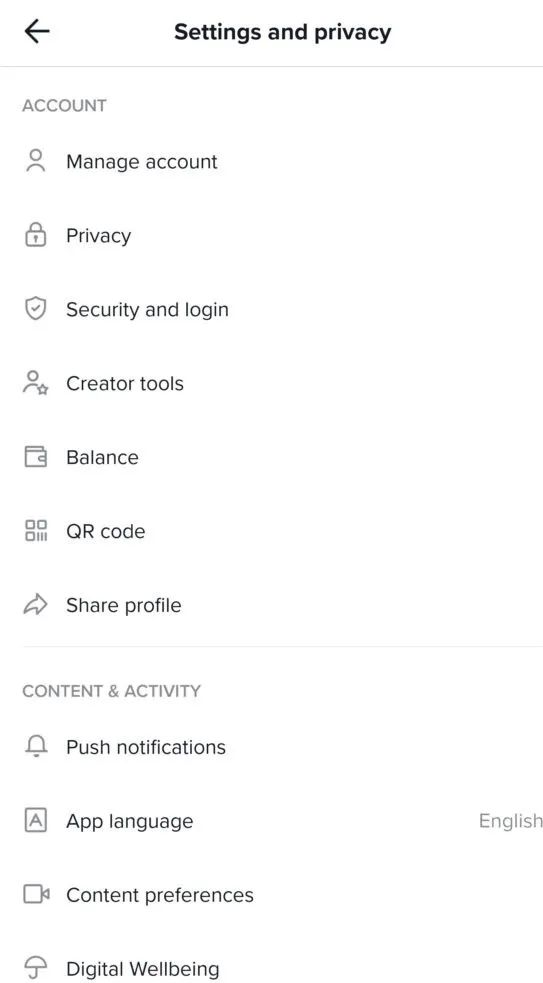Open Manage account settings
The width and height of the screenshot is (543, 983).
[x=272, y=161]
